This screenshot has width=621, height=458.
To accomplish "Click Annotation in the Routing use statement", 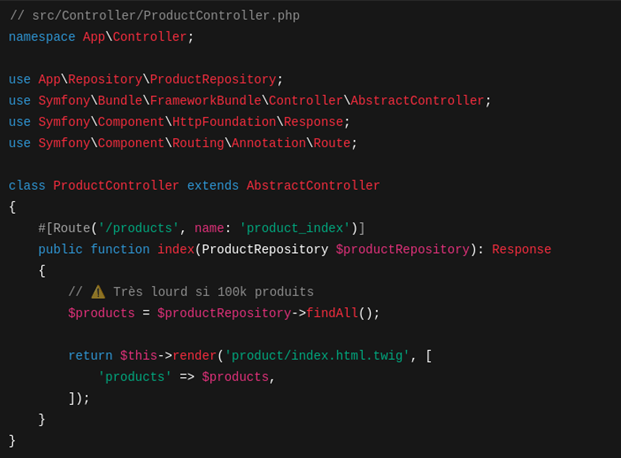I will click(269, 143).
